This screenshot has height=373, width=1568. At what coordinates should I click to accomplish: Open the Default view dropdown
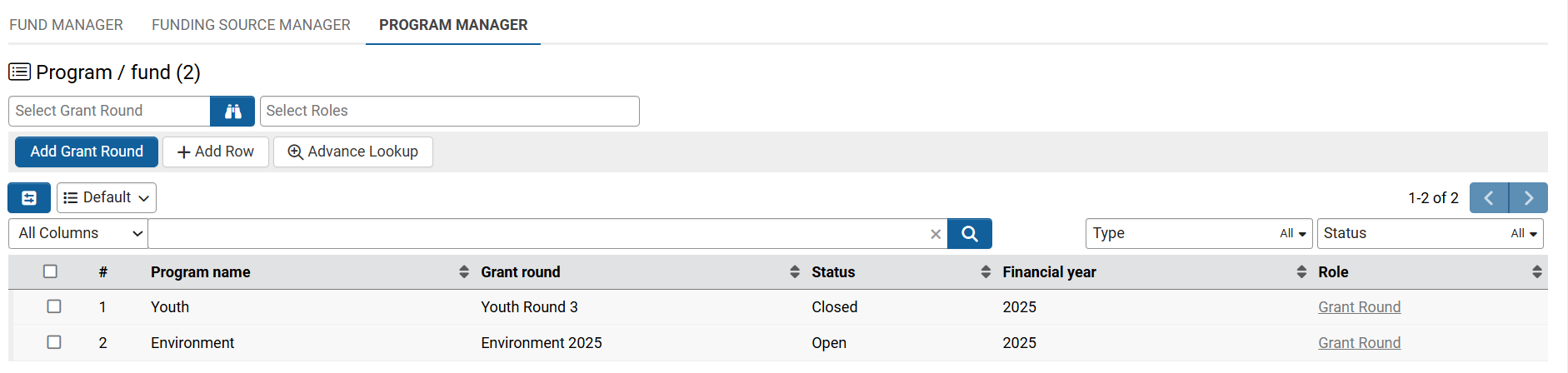point(107,198)
